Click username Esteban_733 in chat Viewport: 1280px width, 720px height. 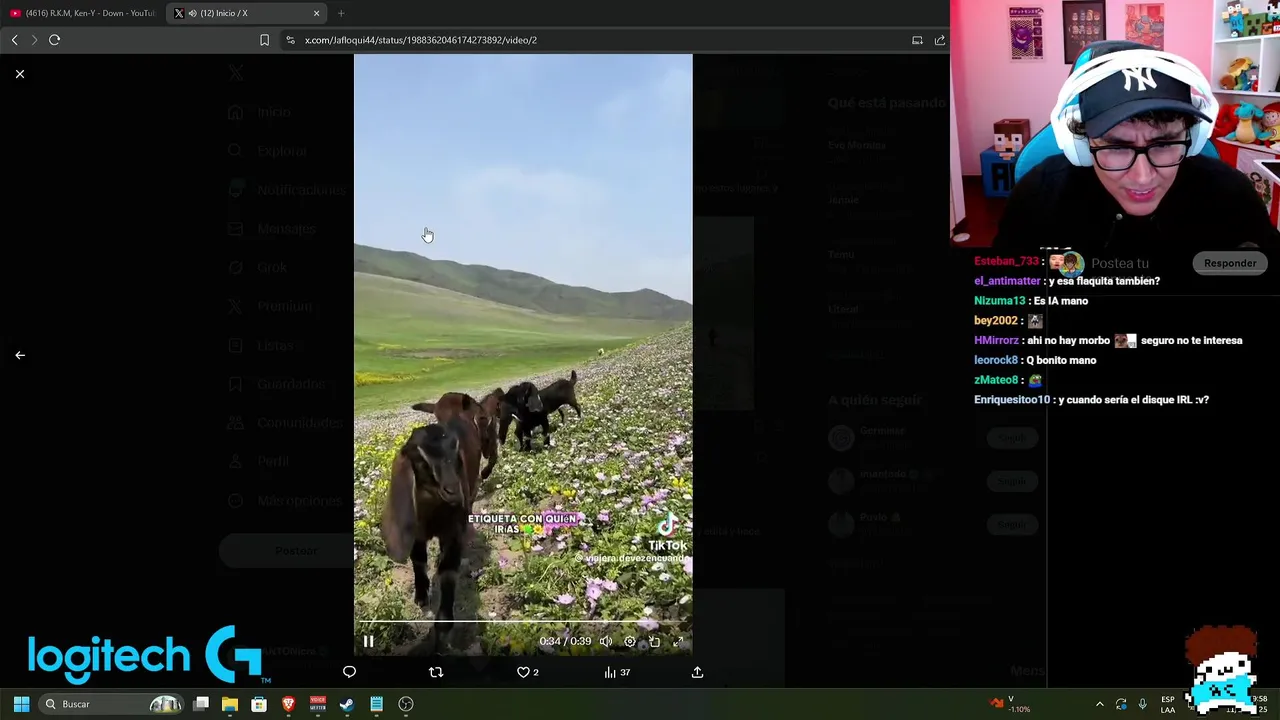(1006, 261)
